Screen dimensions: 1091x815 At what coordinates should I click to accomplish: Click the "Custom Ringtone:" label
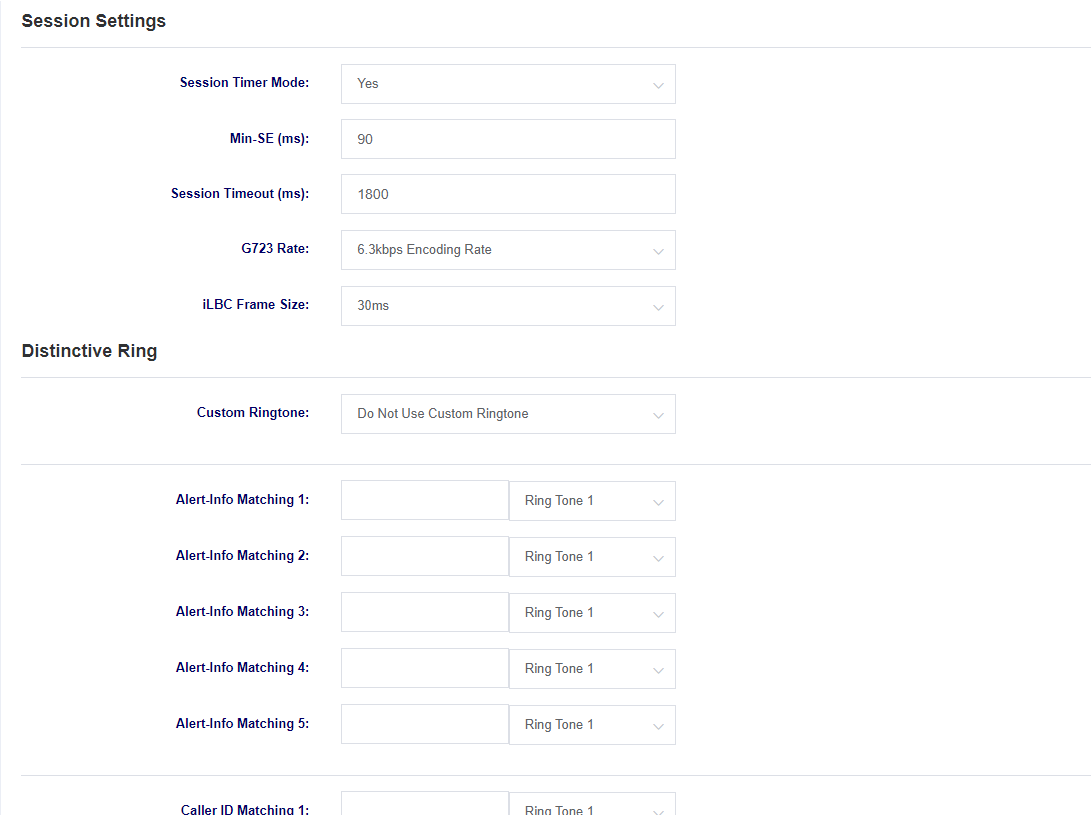point(253,413)
